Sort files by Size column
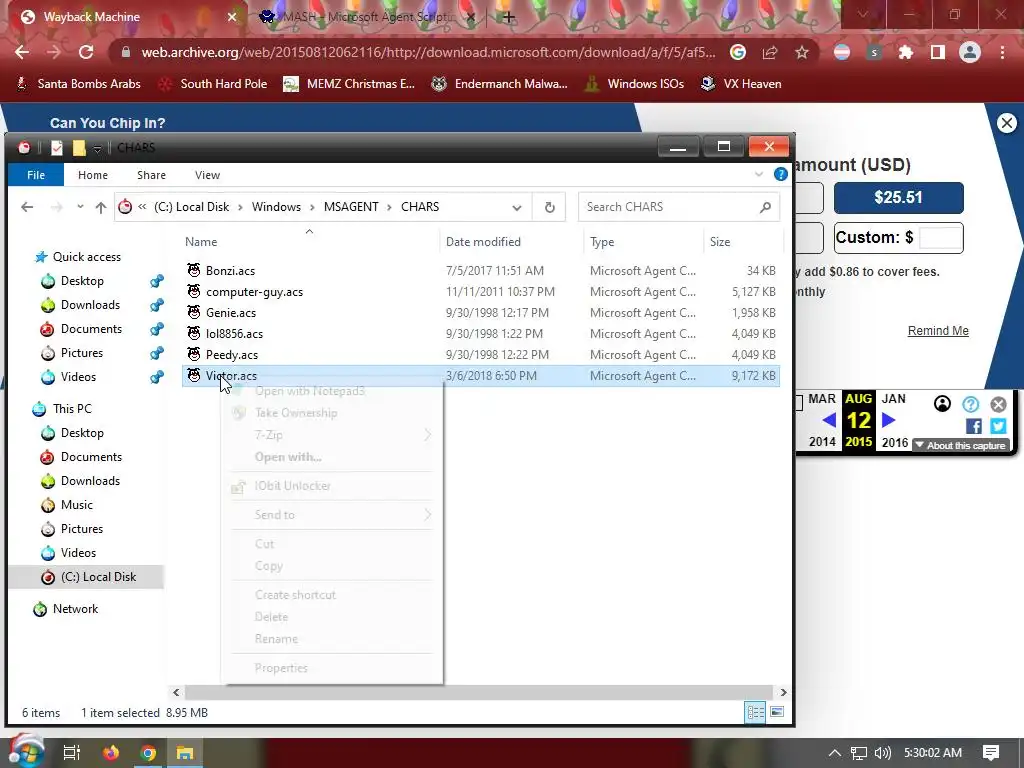This screenshot has width=1024, height=768. coord(741,242)
